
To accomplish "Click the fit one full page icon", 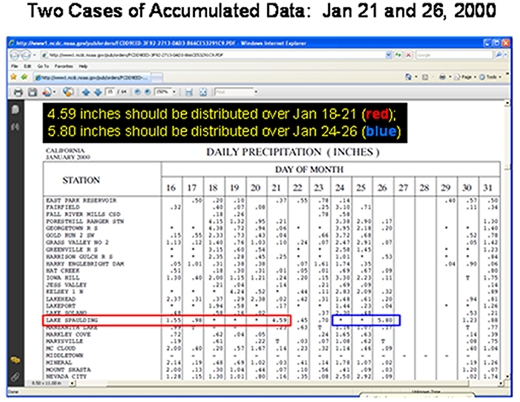I will [x=203, y=92].
